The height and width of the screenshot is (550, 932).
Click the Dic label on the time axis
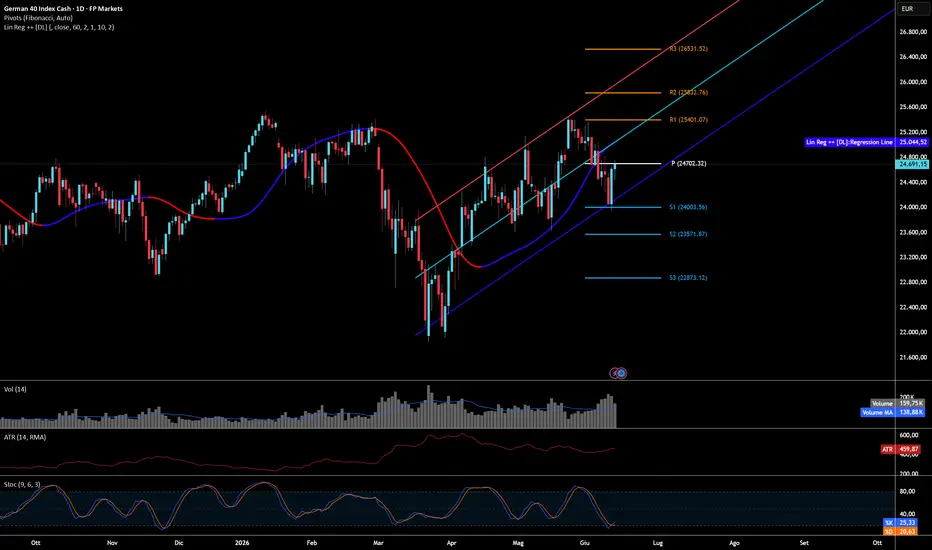[x=179, y=543]
